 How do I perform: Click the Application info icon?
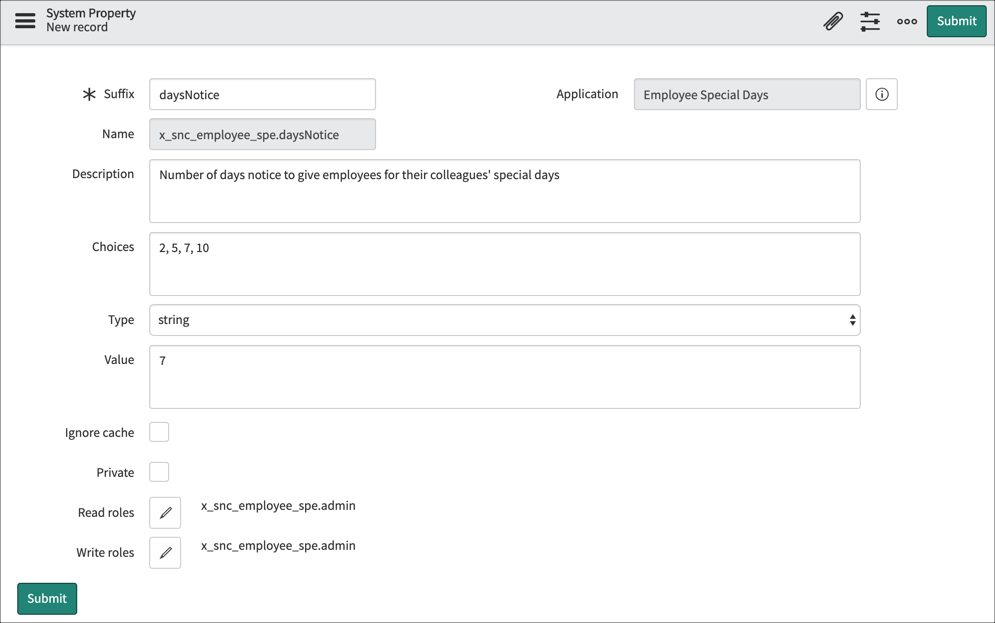[x=881, y=95]
